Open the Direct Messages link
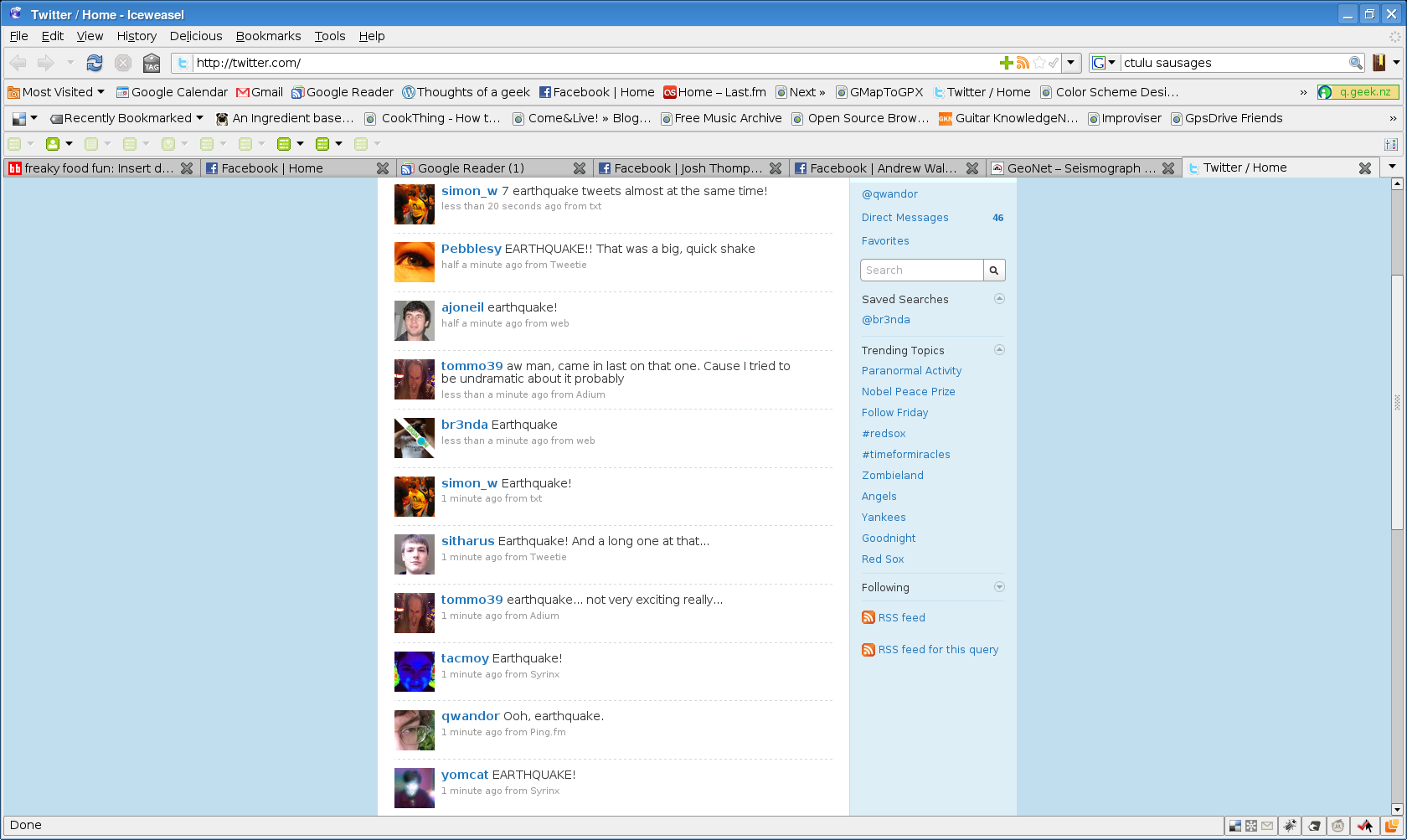This screenshot has width=1407, height=840. [x=904, y=218]
